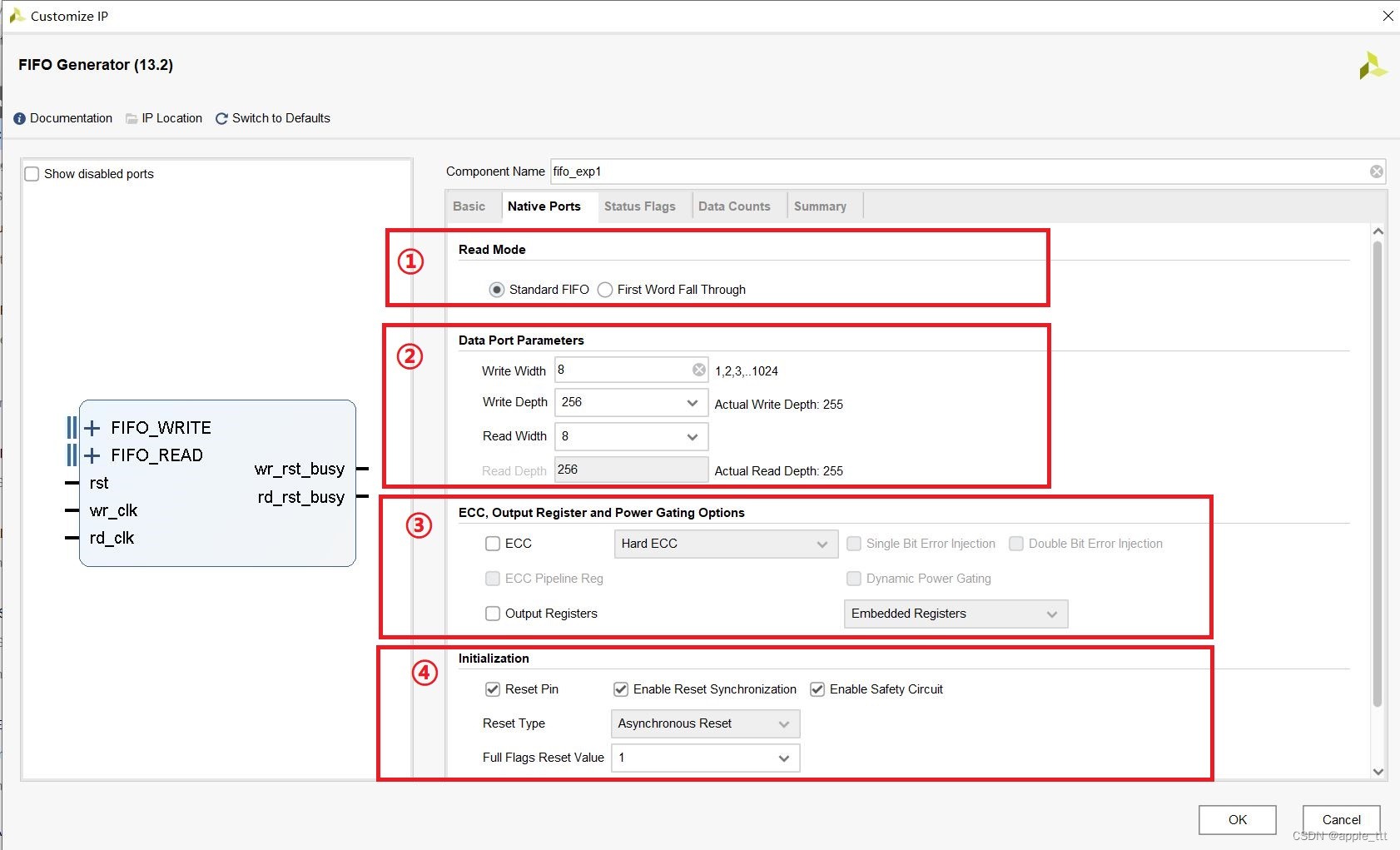Screen dimensions: 1400x850
Task: Select the Native Ports tab
Action: click(544, 206)
